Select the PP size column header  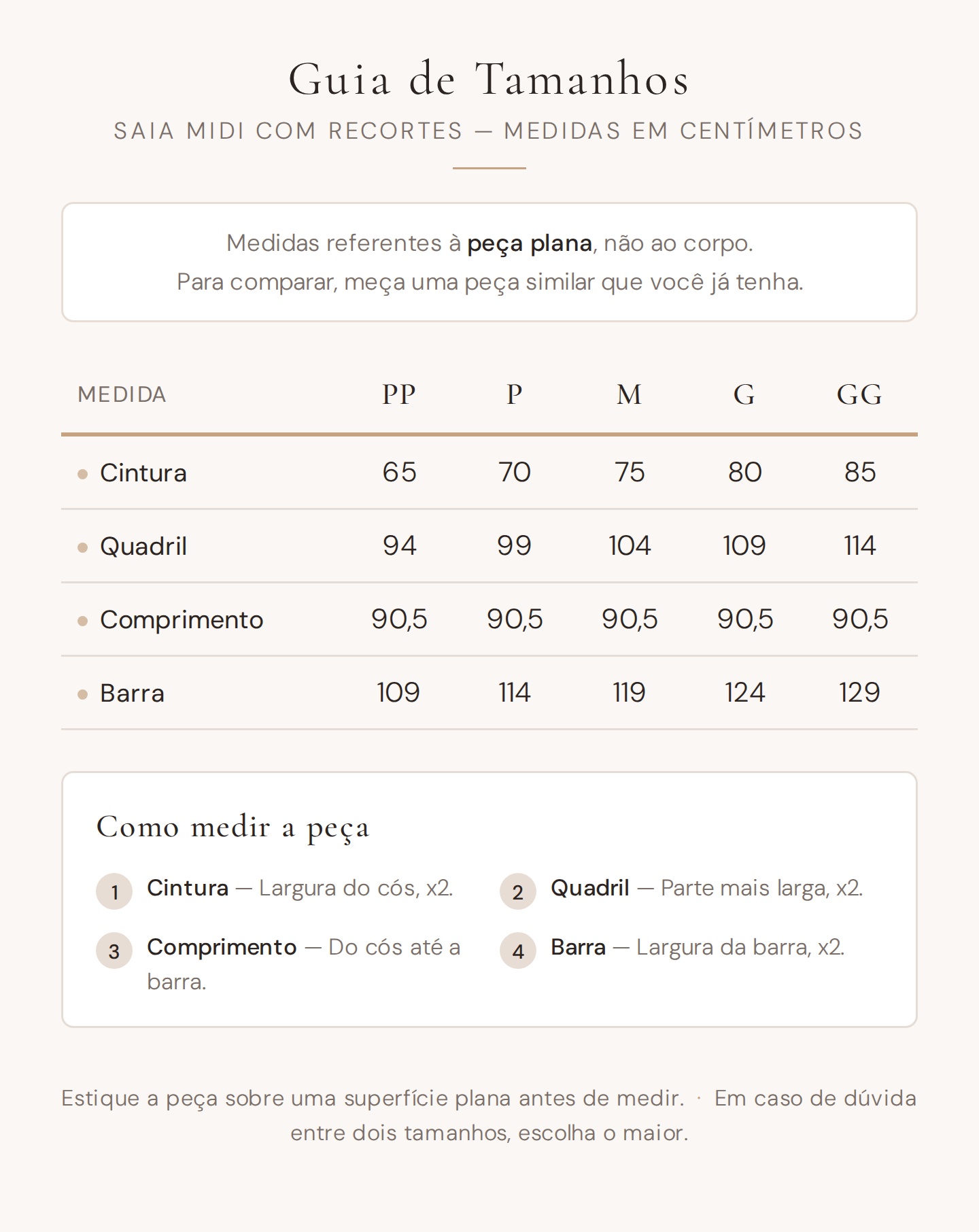(399, 394)
